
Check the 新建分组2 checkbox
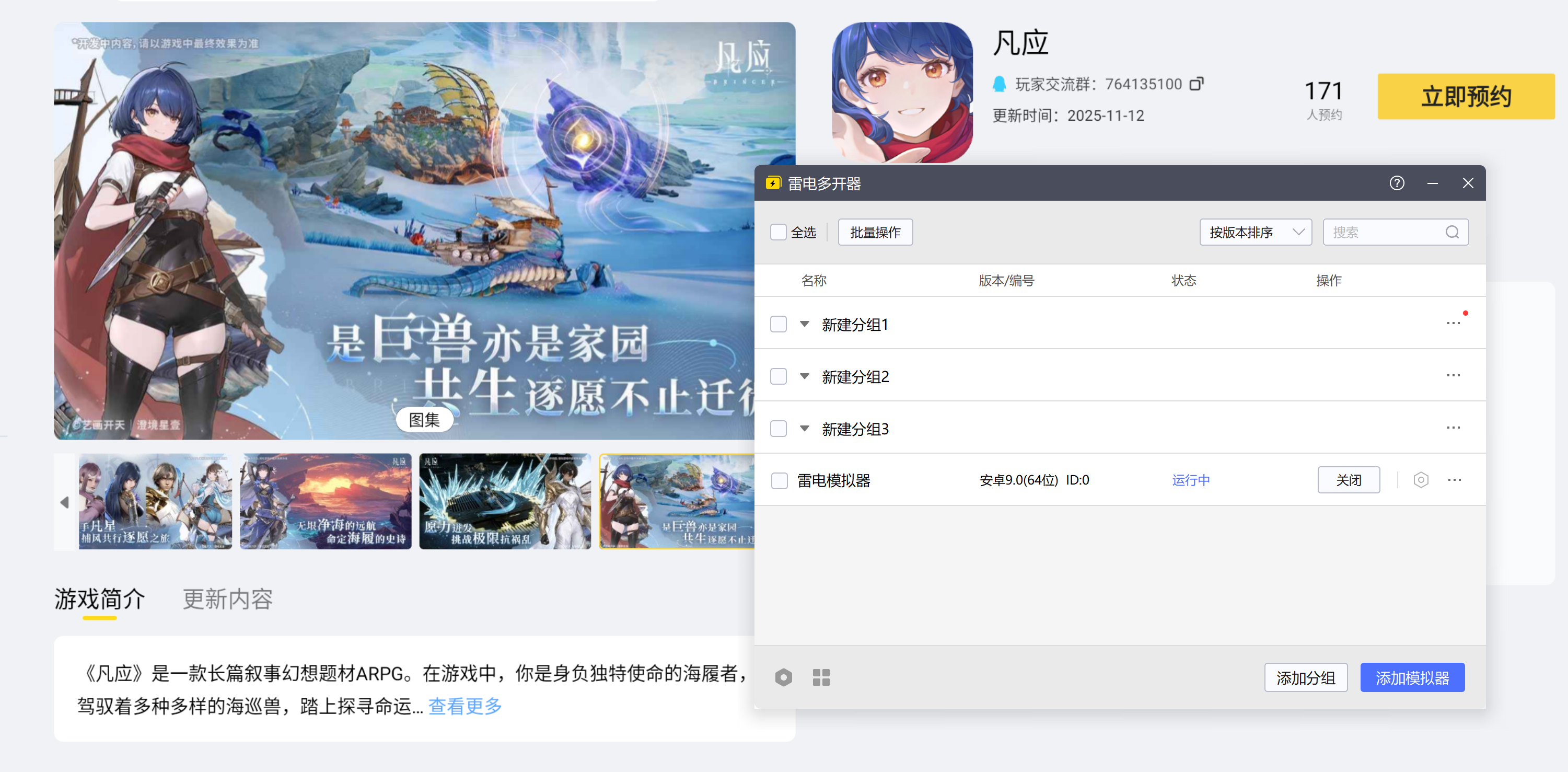click(778, 376)
